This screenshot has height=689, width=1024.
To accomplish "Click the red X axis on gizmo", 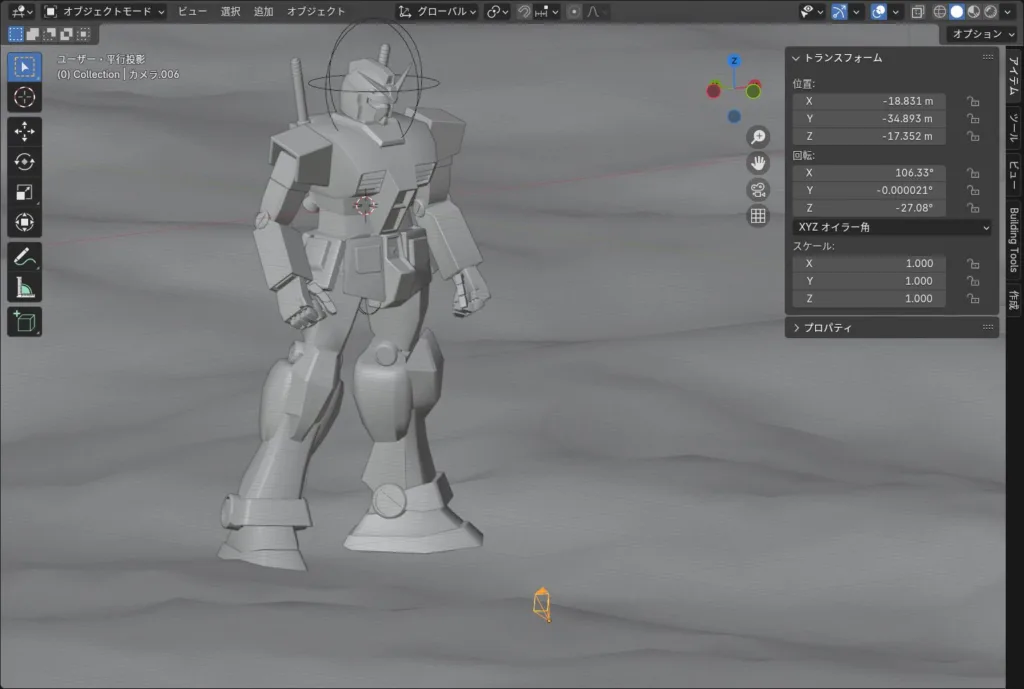I will pos(713,91).
